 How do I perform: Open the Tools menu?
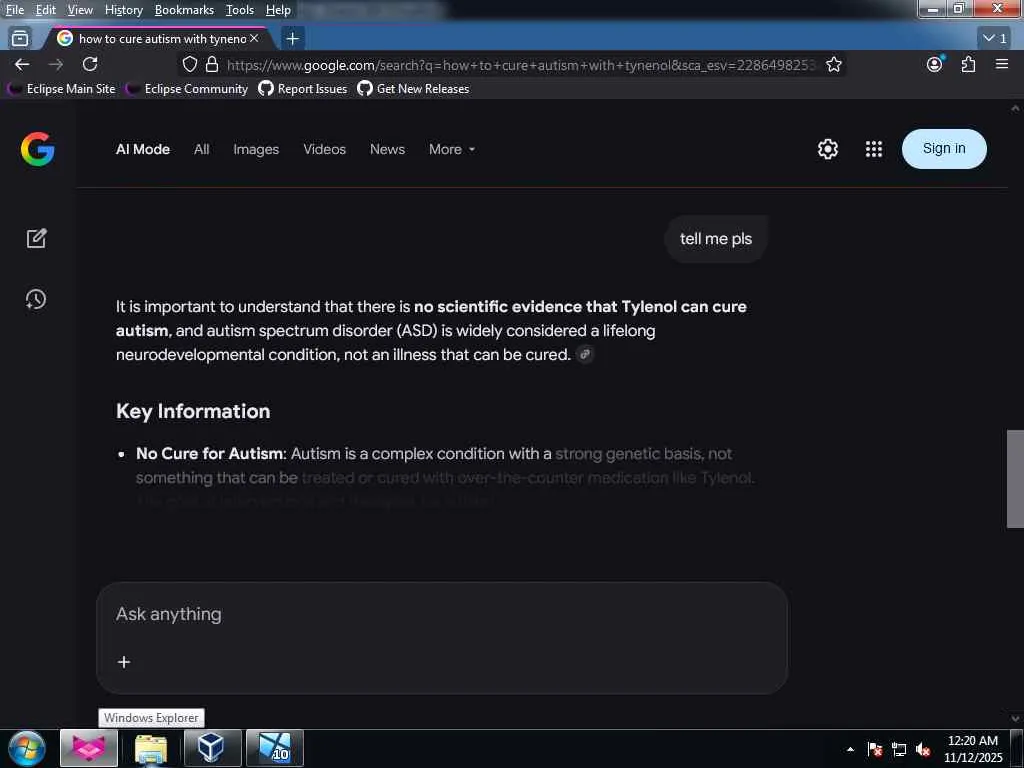240,10
